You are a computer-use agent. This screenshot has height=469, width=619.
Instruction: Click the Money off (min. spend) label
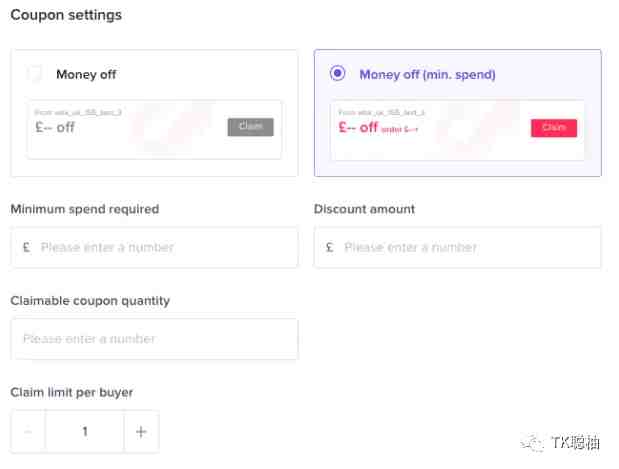pyautogui.click(x=427, y=74)
